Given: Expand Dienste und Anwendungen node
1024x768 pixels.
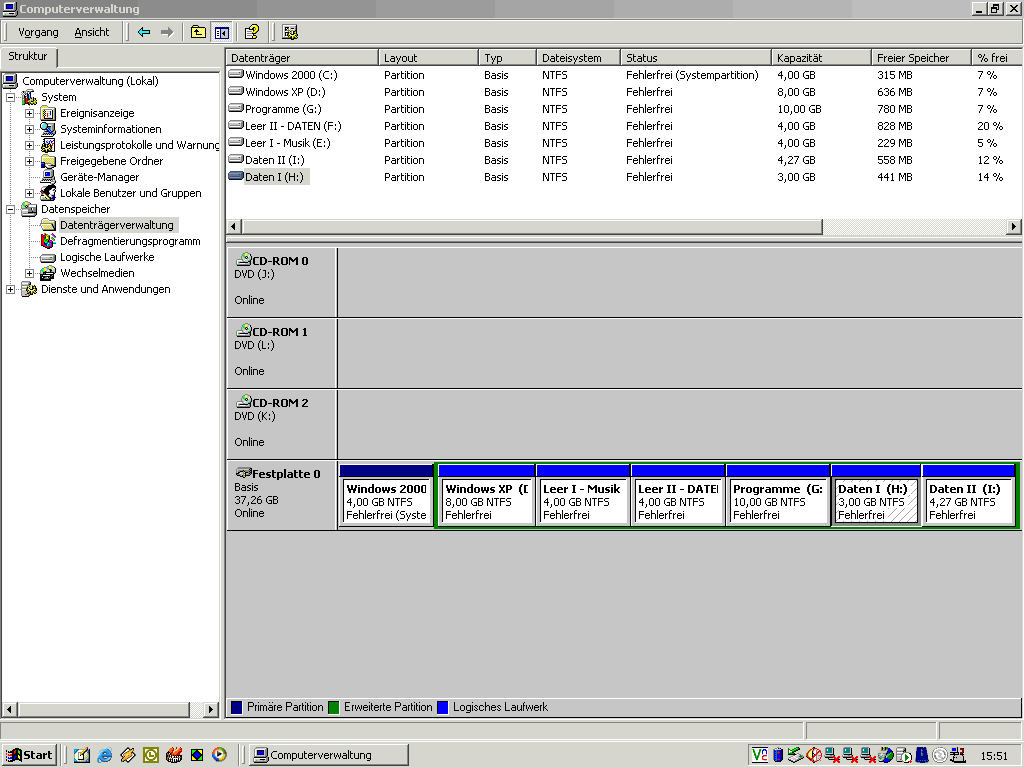Looking at the screenshot, I should 11,289.
